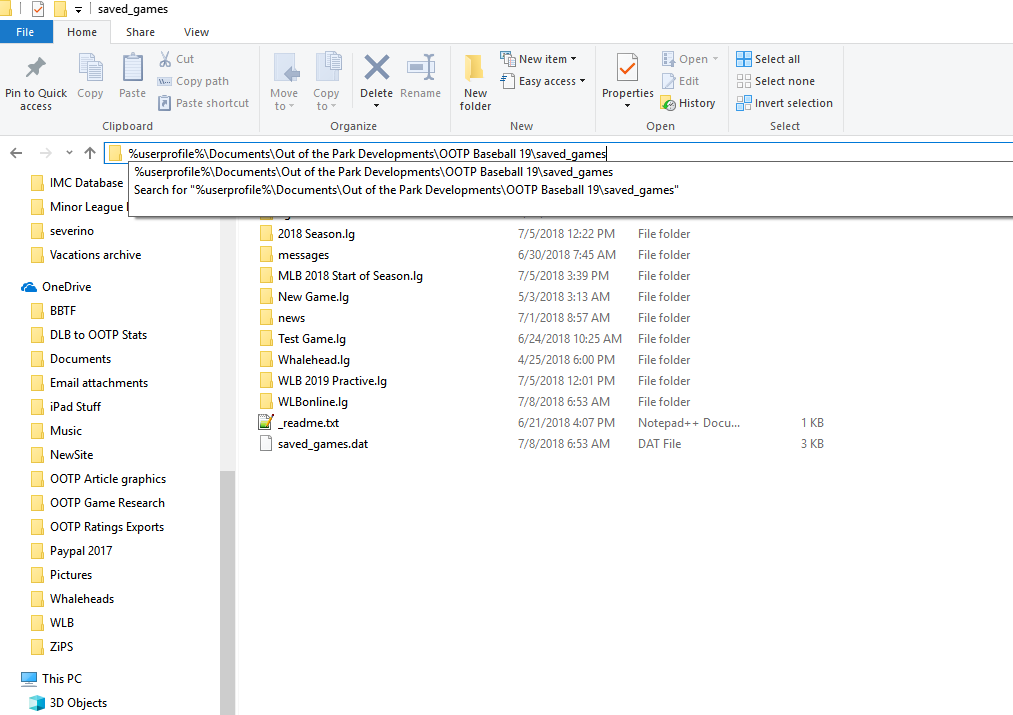Open the File menu tab
This screenshot has height=715, width=1013.
point(25,32)
